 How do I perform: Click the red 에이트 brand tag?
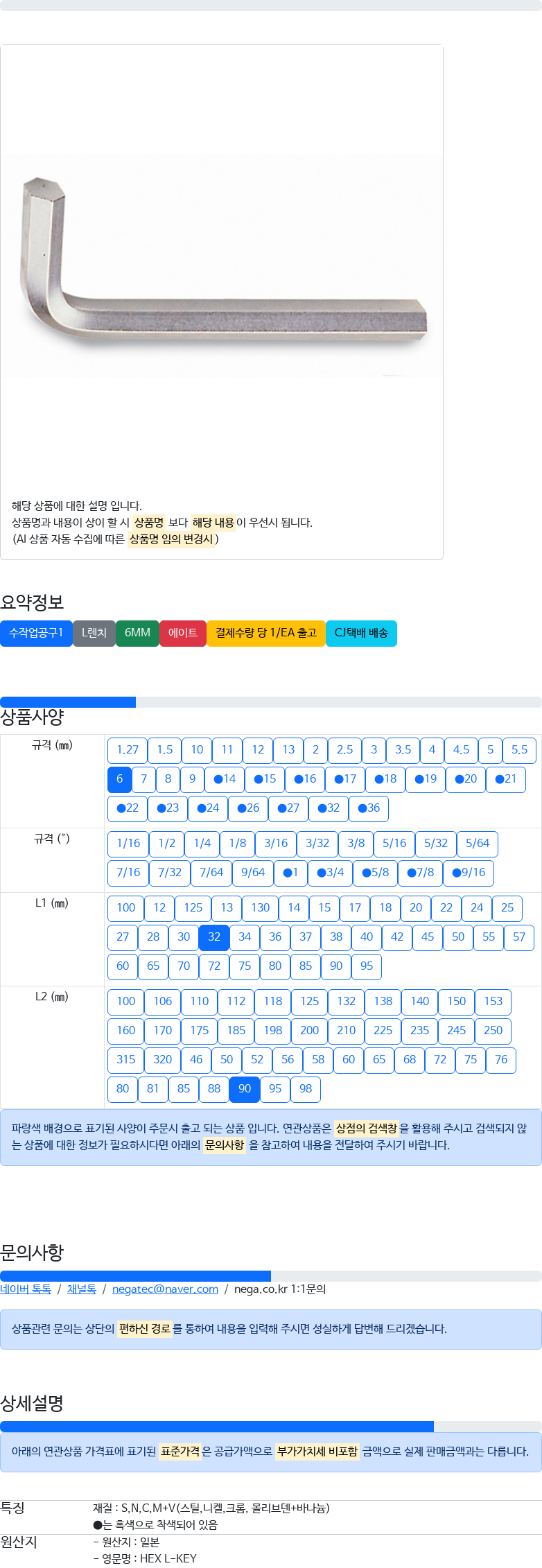(183, 633)
